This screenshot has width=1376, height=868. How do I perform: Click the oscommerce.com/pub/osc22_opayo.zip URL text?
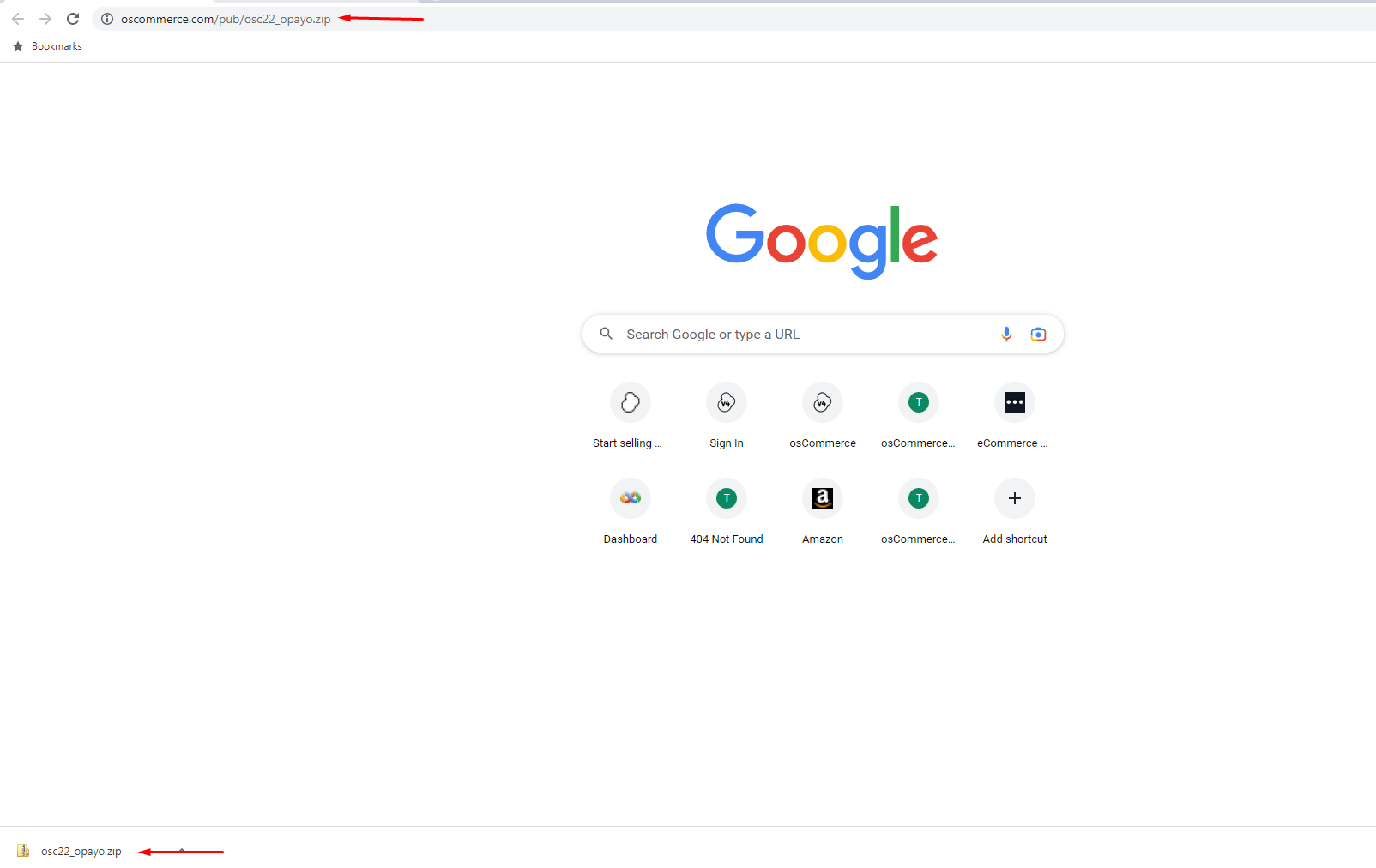[226, 19]
